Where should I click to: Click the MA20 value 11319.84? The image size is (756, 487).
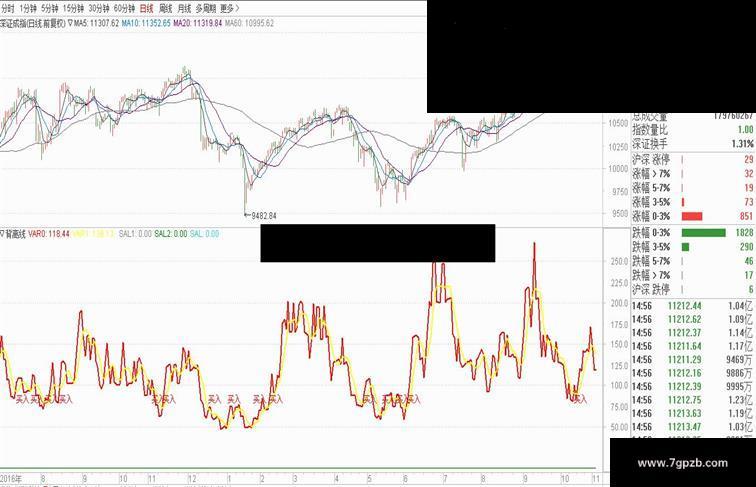pyautogui.click(x=198, y=23)
